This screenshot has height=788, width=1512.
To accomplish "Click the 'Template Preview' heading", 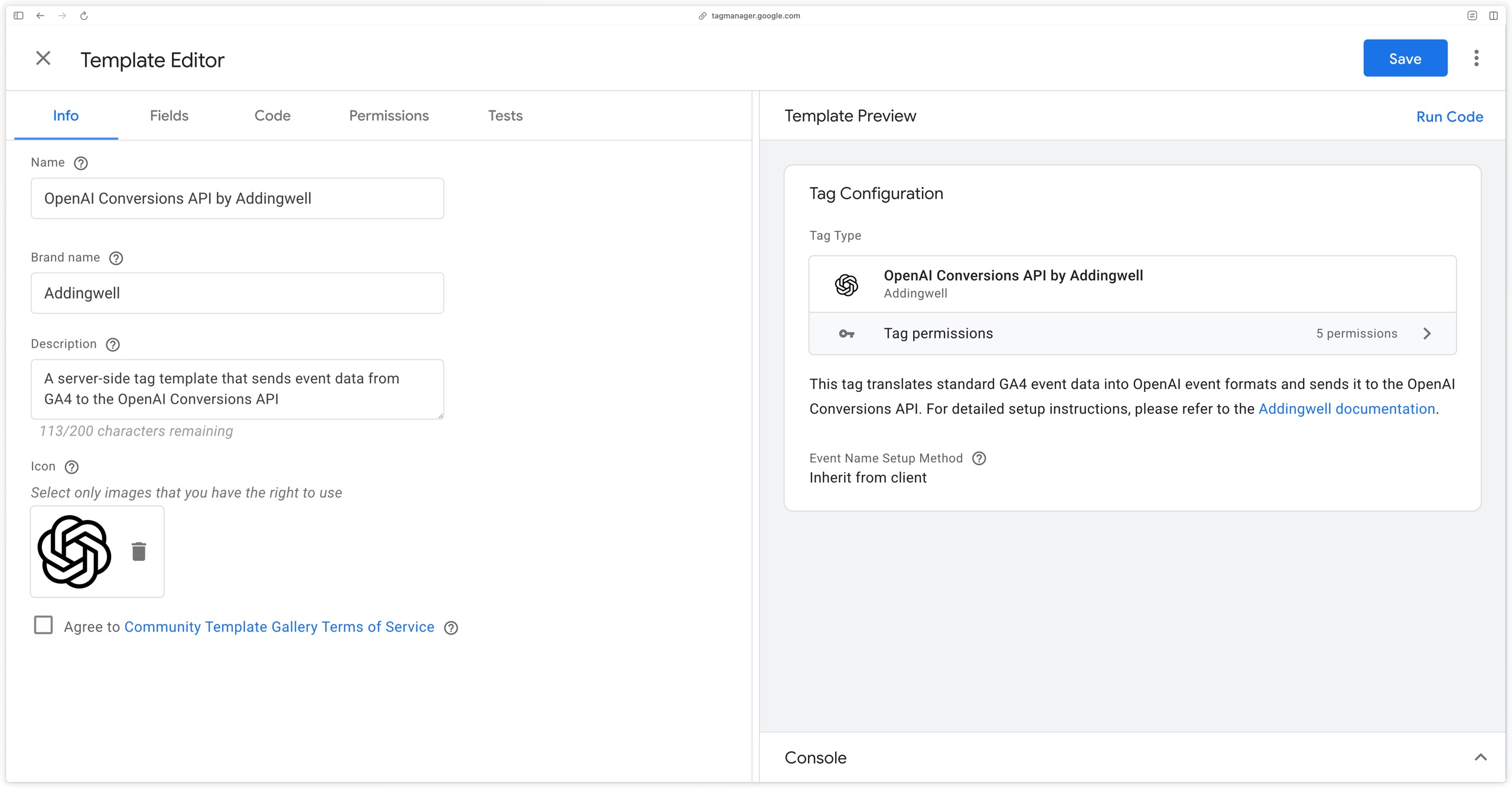I will (850, 116).
